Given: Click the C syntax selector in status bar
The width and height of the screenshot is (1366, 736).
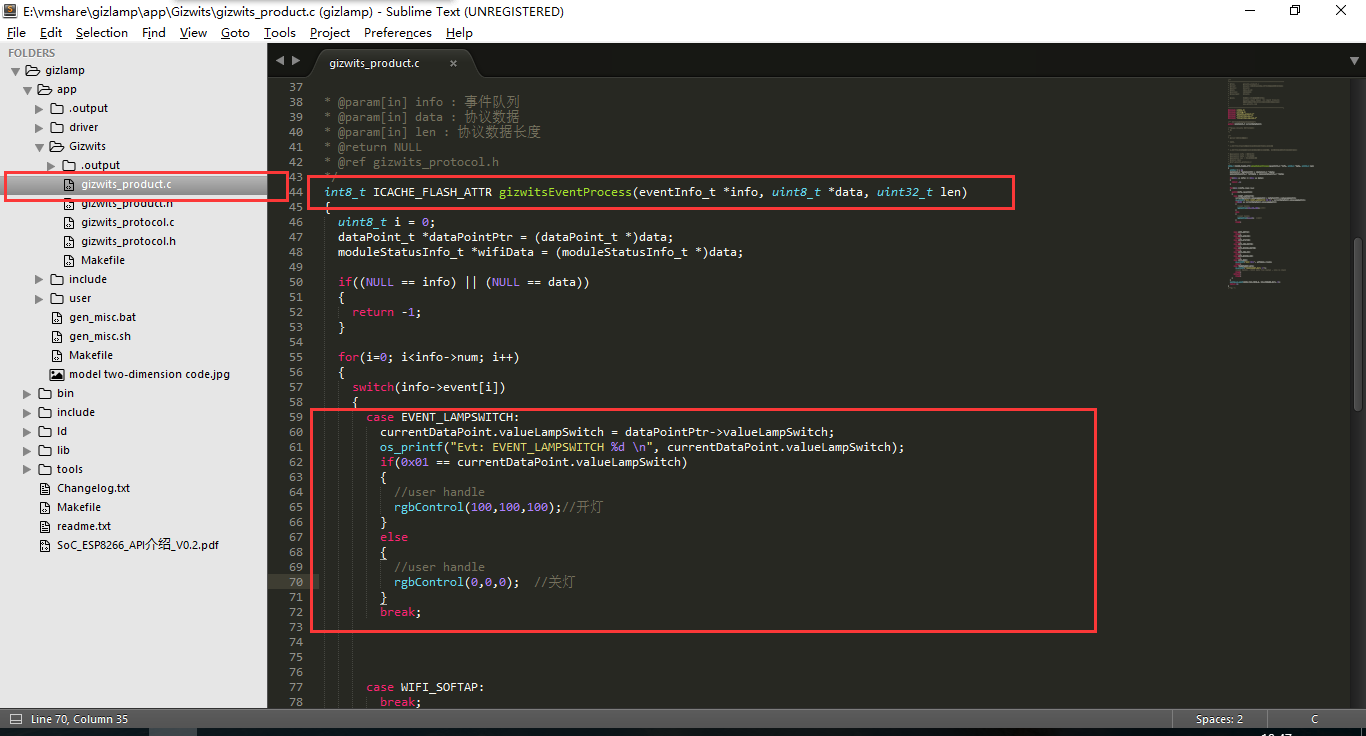Looking at the screenshot, I should point(1314,719).
